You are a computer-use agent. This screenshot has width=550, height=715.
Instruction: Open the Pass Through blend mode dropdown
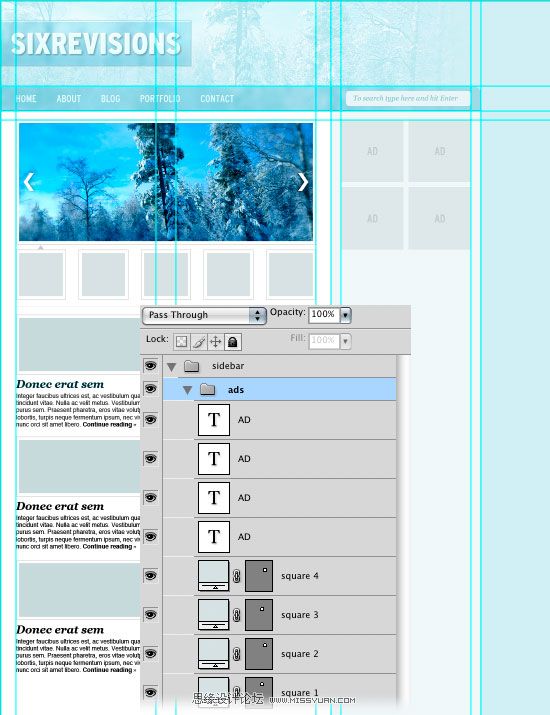[204, 315]
